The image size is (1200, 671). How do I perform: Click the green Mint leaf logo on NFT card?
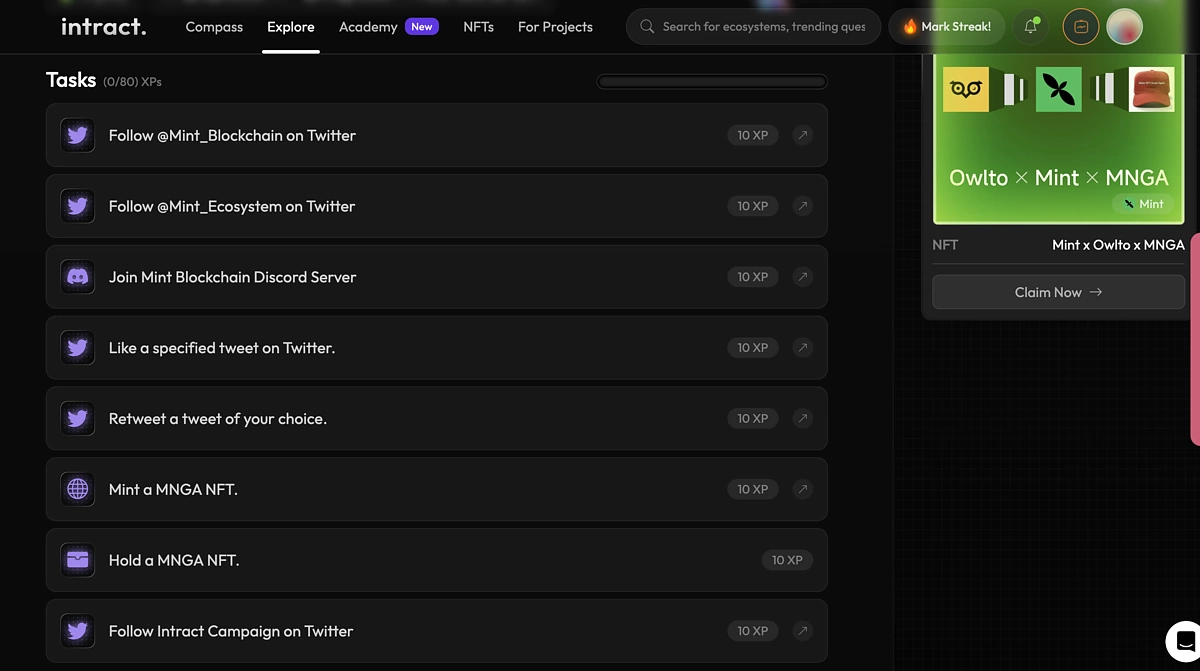[1059, 89]
